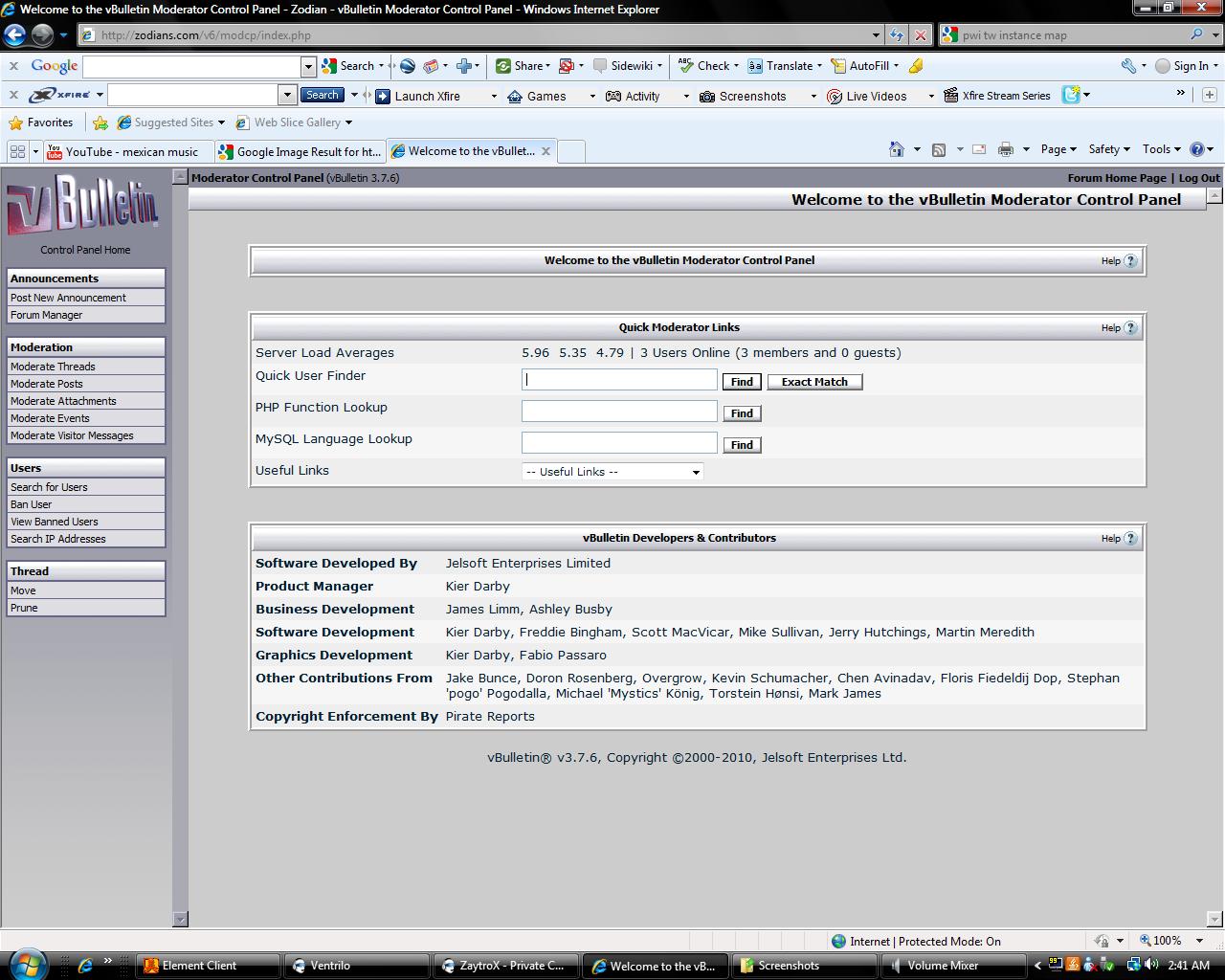
Task: Open Search IP Addresses in the sidebar
Action: 86,539
